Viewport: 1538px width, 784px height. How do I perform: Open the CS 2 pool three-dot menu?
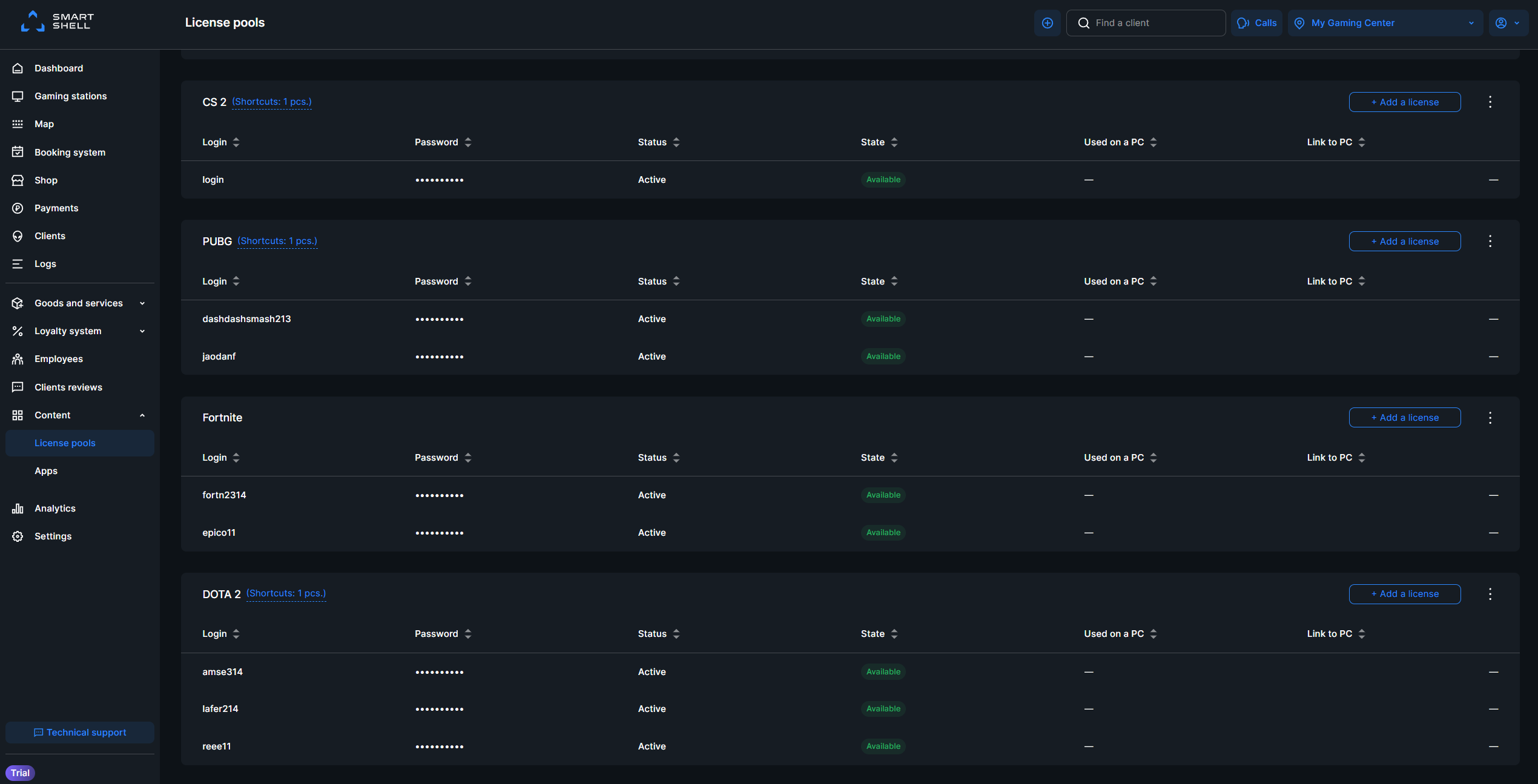point(1490,102)
